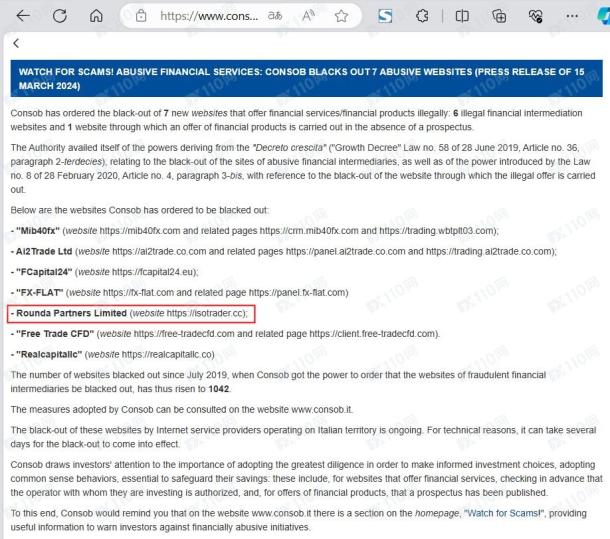The width and height of the screenshot is (610, 539).
Task: Open the browser home page icon
Action: point(96,16)
